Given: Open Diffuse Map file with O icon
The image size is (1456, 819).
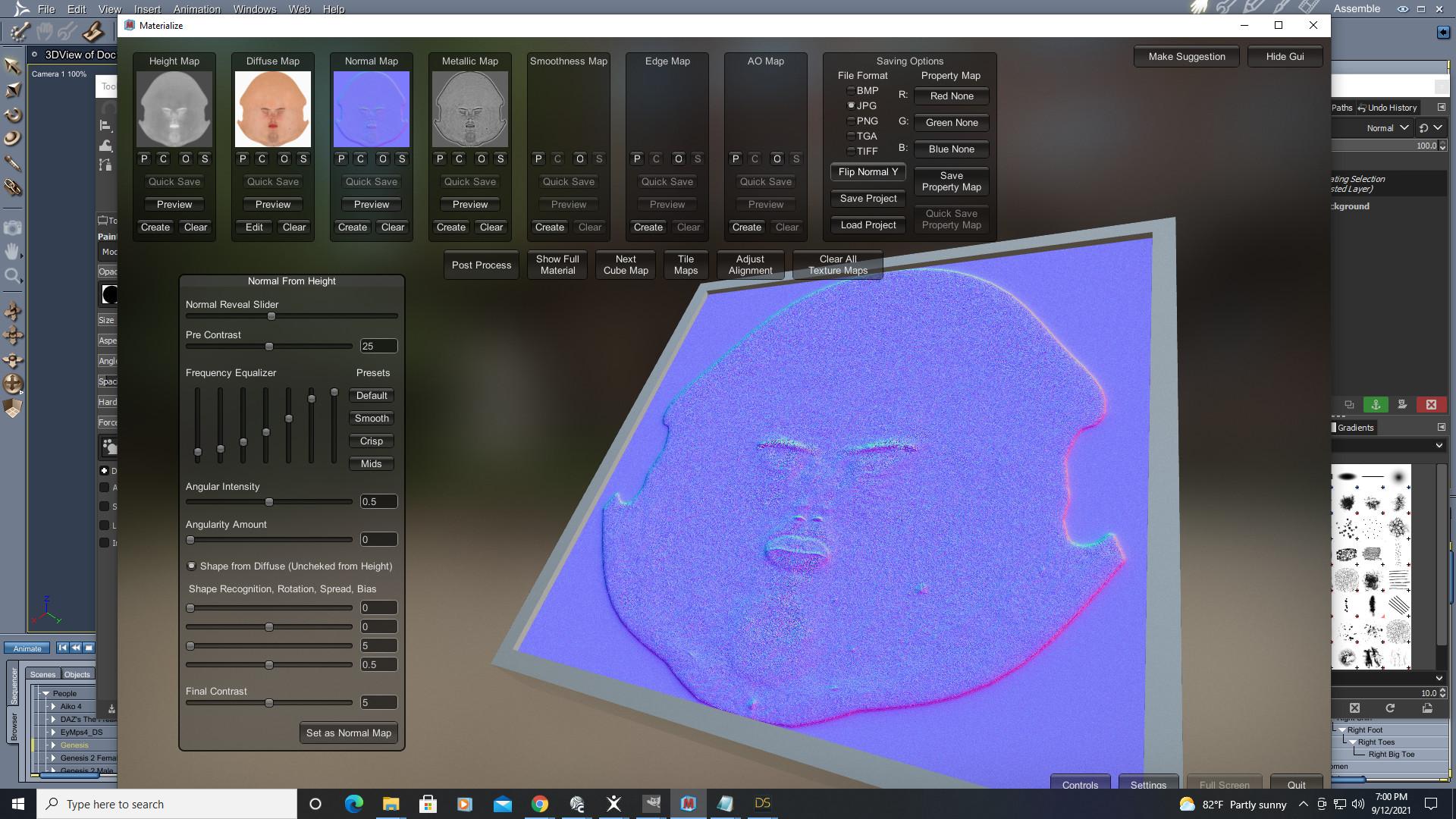Looking at the screenshot, I should pyautogui.click(x=284, y=158).
